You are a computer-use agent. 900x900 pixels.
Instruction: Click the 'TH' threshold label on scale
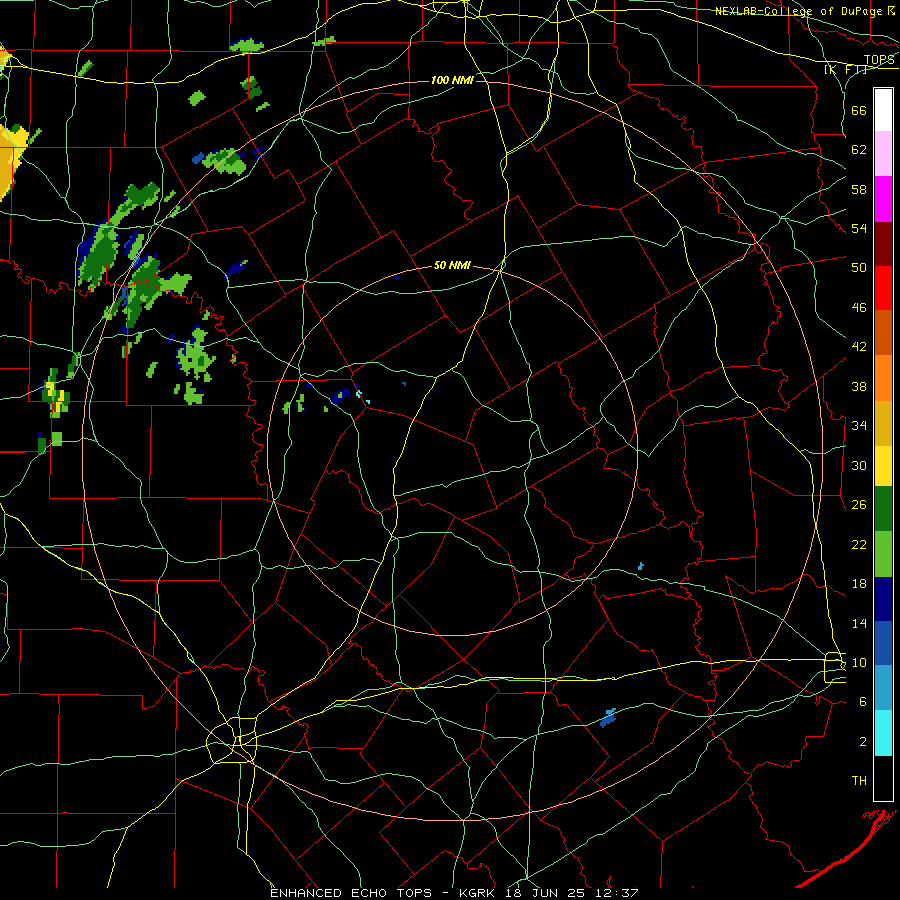pyautogui.click(x=859, y=781)
